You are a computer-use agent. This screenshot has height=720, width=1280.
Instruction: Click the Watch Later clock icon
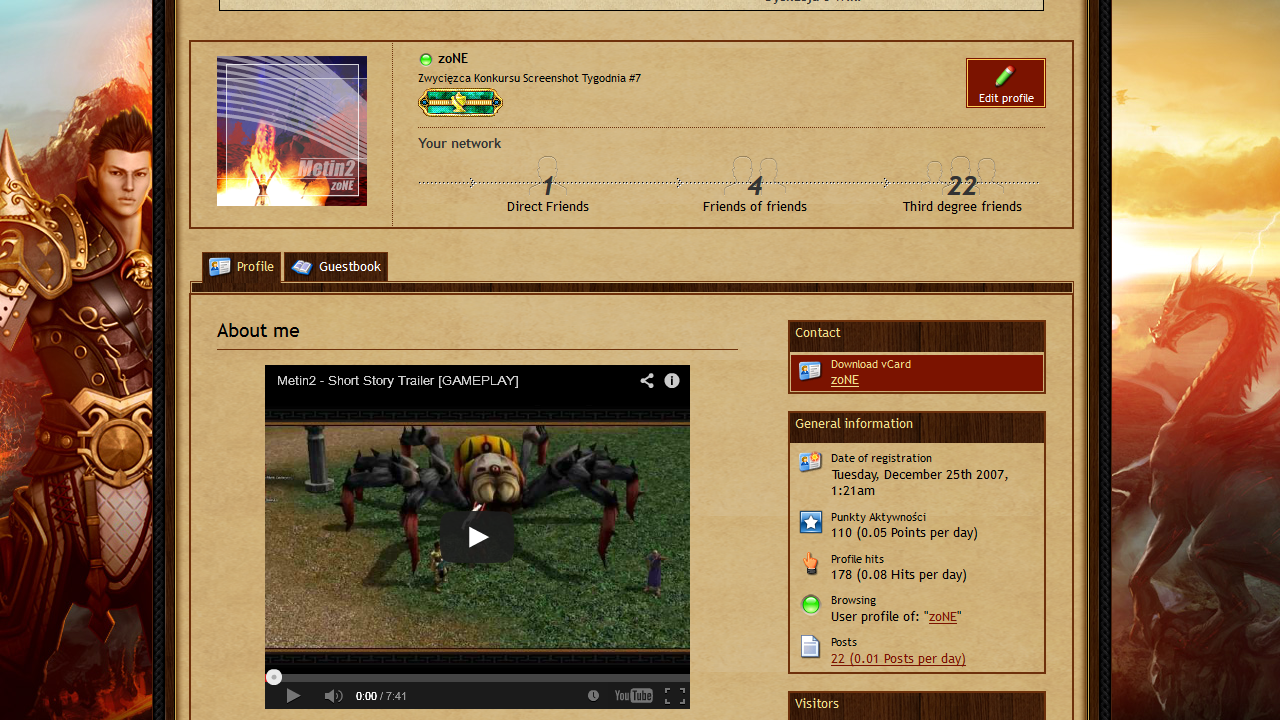(x=593, y=696)
